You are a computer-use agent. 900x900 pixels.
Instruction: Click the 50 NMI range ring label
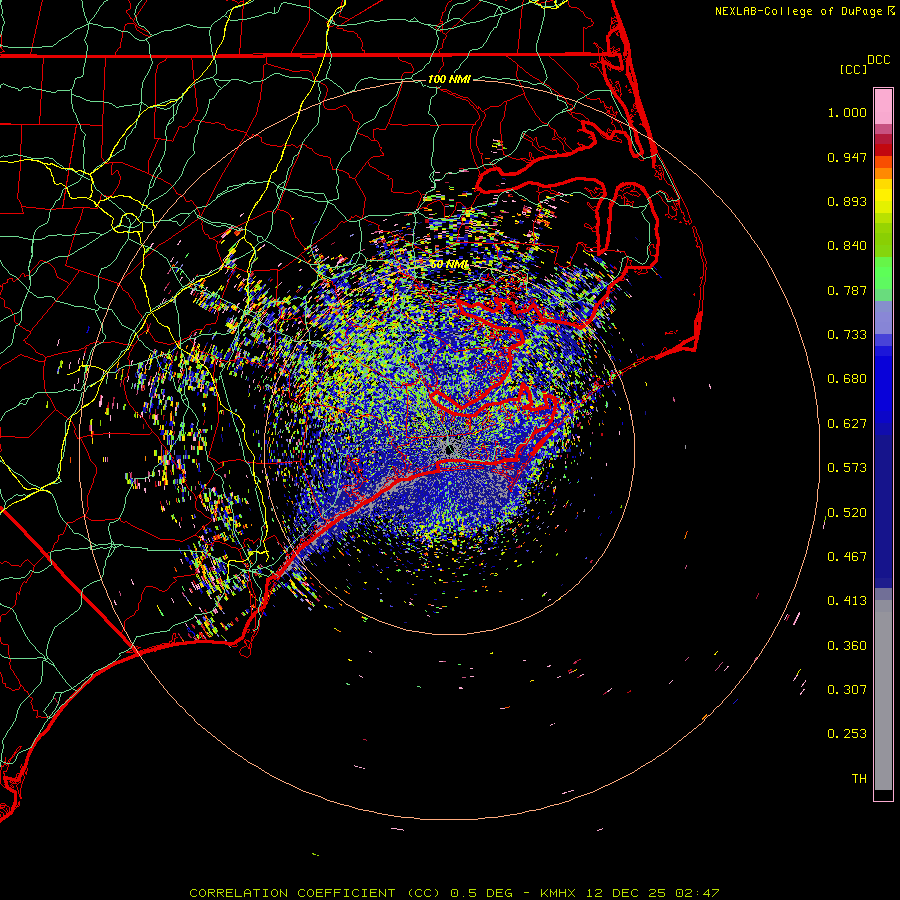pos(449,264)
